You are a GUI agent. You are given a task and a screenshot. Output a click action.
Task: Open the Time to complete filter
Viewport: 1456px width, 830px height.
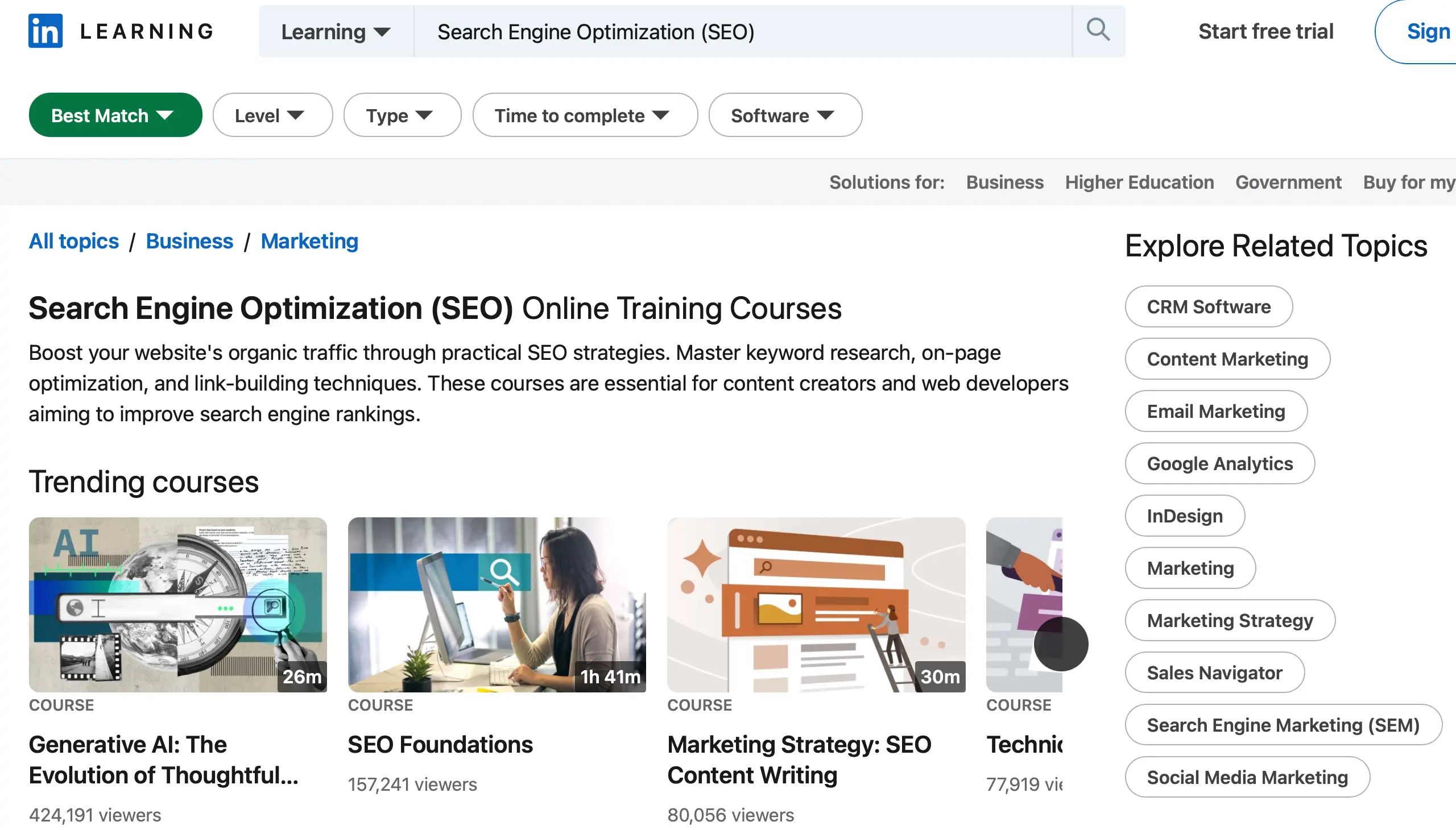[x=585, y=115]
